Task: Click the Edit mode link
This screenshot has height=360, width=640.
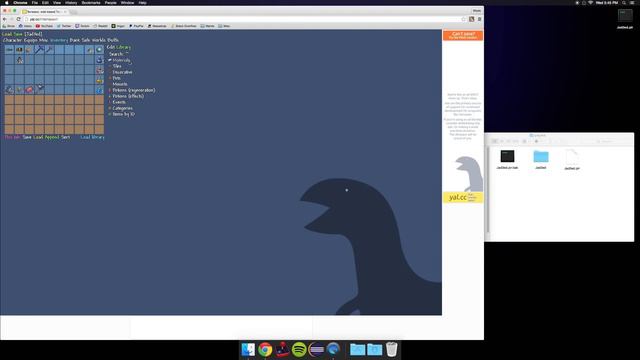Action: (111, 47)
